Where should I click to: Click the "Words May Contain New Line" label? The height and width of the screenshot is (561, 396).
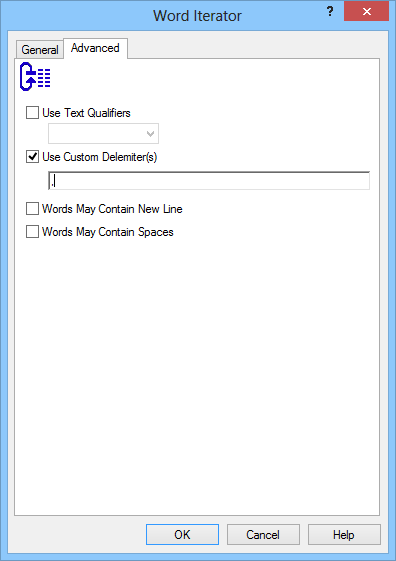click(112, 209)
